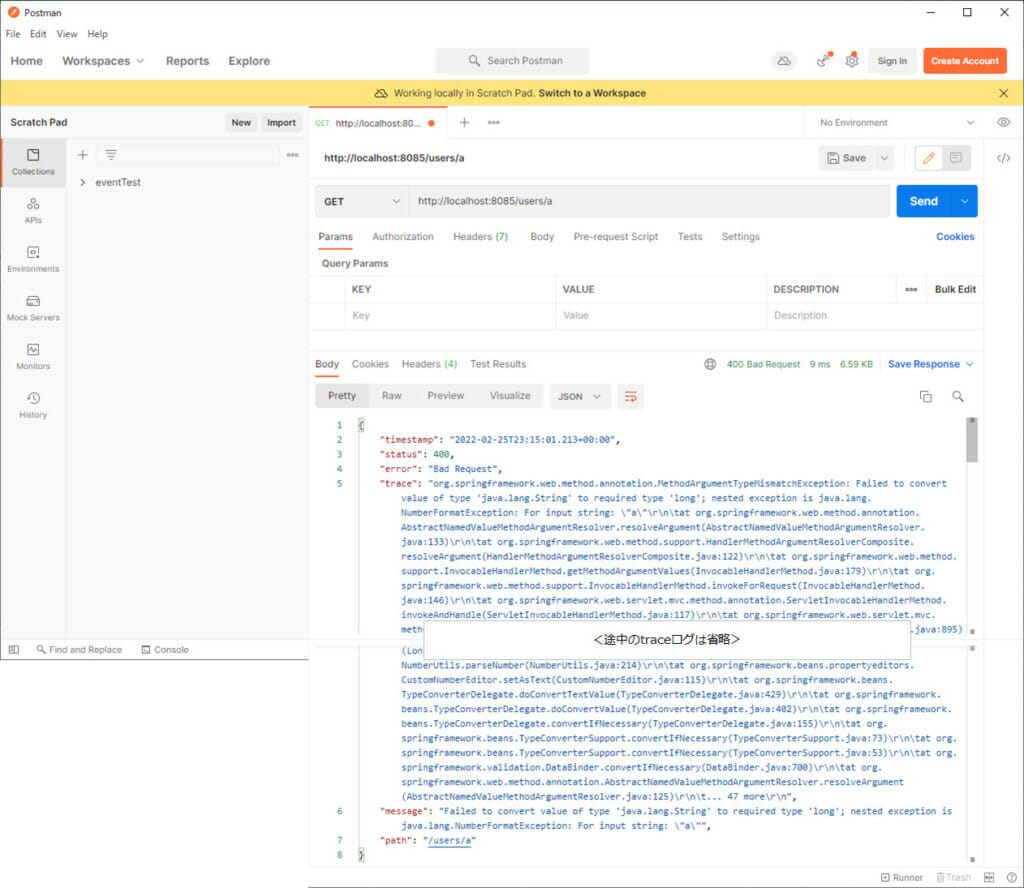
Task: Toggle line wrap in response viewer
Action: click(x=630, y=396)
